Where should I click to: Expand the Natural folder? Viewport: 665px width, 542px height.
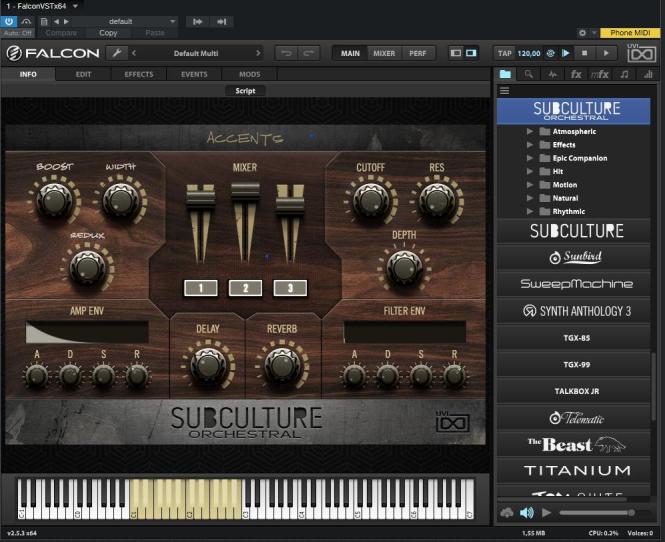click(530, 198)
